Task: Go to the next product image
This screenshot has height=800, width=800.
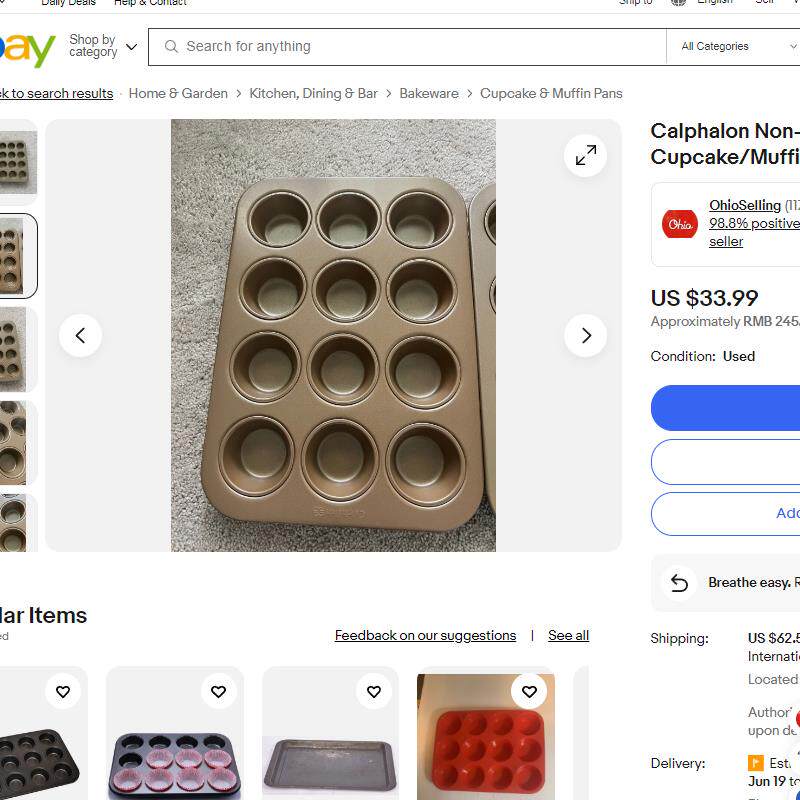Action: 586,336
